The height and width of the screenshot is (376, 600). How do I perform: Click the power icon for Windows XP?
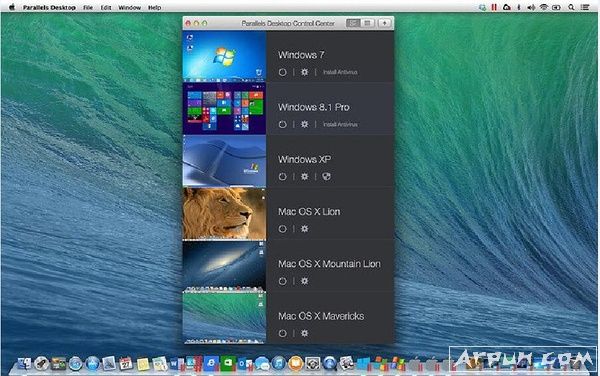[282, 176]
